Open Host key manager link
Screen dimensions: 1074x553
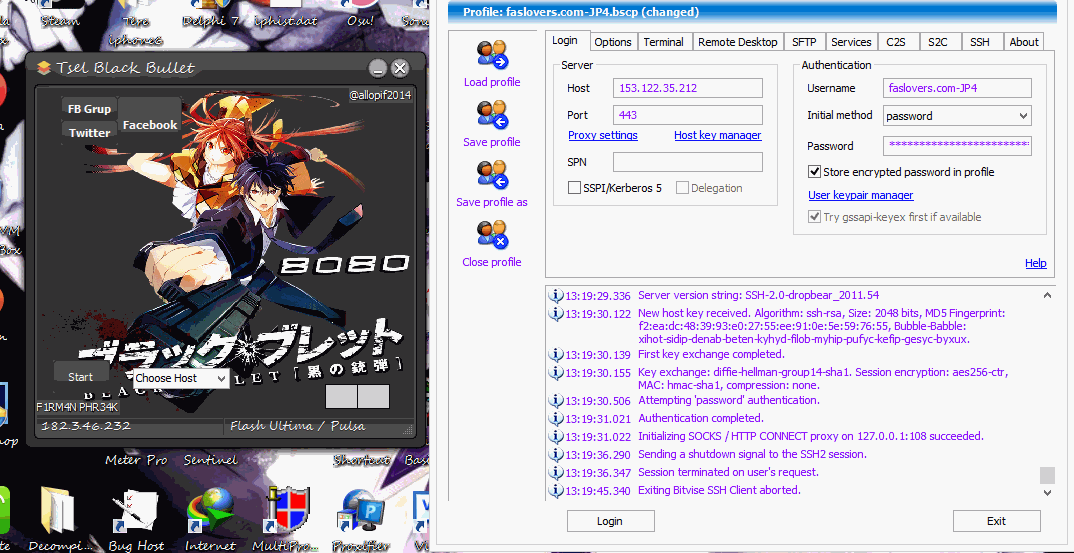point(718,136)
